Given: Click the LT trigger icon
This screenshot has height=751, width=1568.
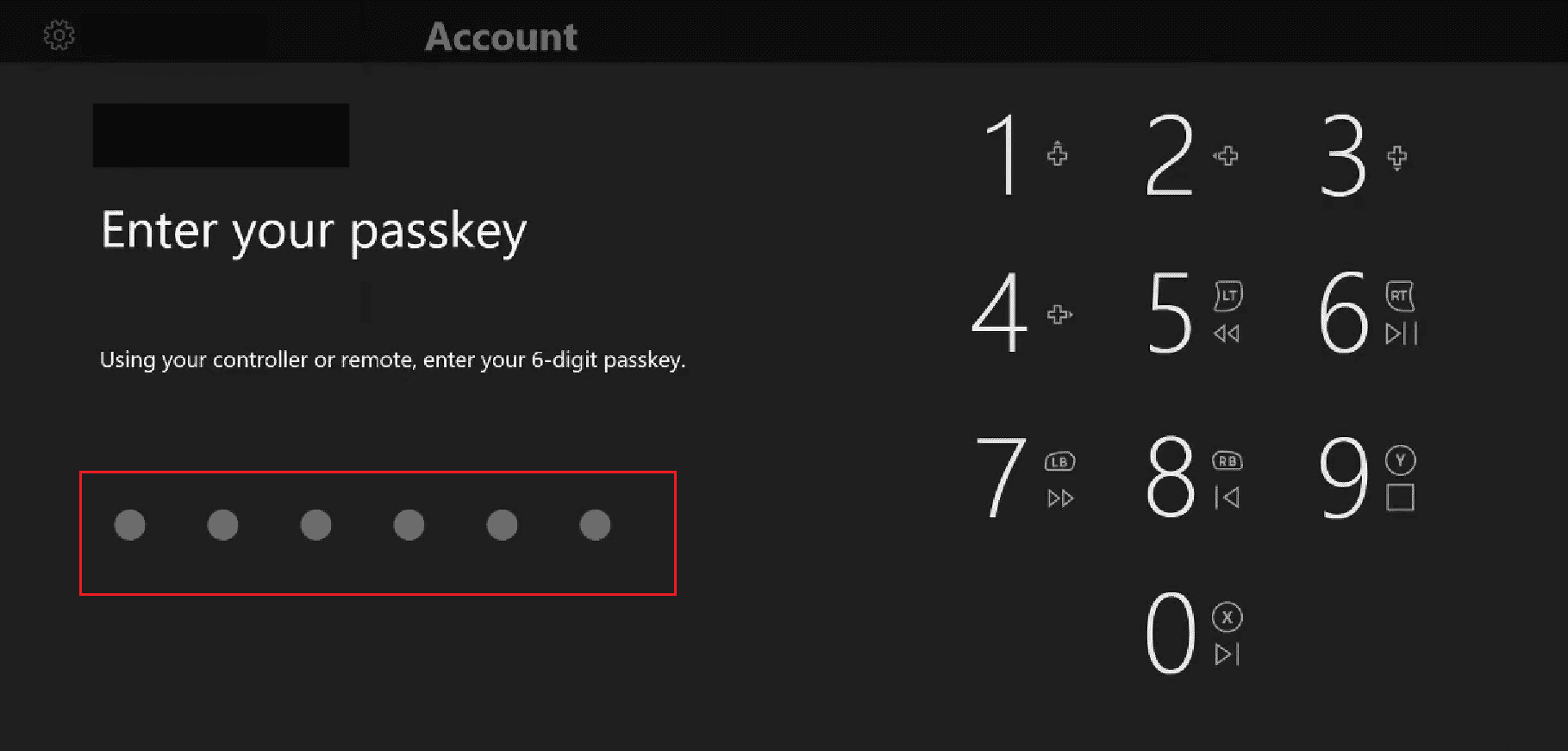Looking at the screenshot, I should tap(1228, 296).
